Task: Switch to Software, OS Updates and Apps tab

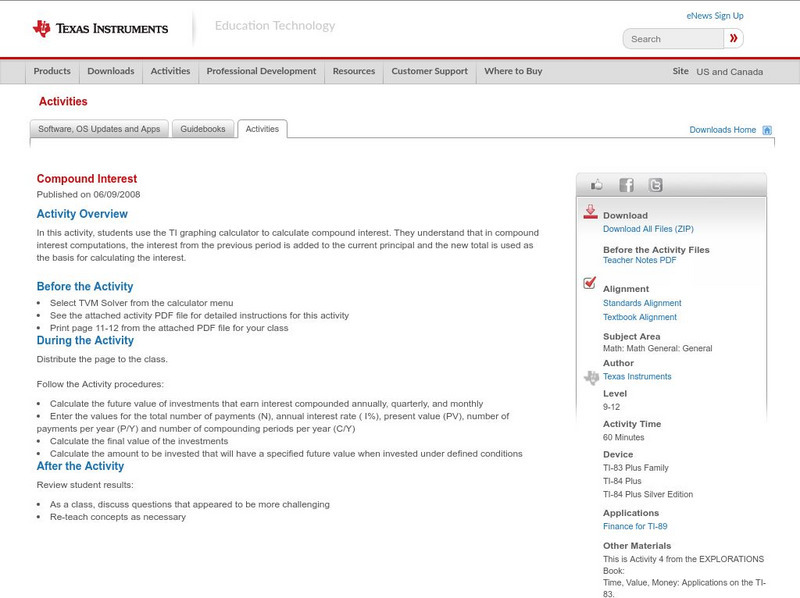Action: pos(99,129)
